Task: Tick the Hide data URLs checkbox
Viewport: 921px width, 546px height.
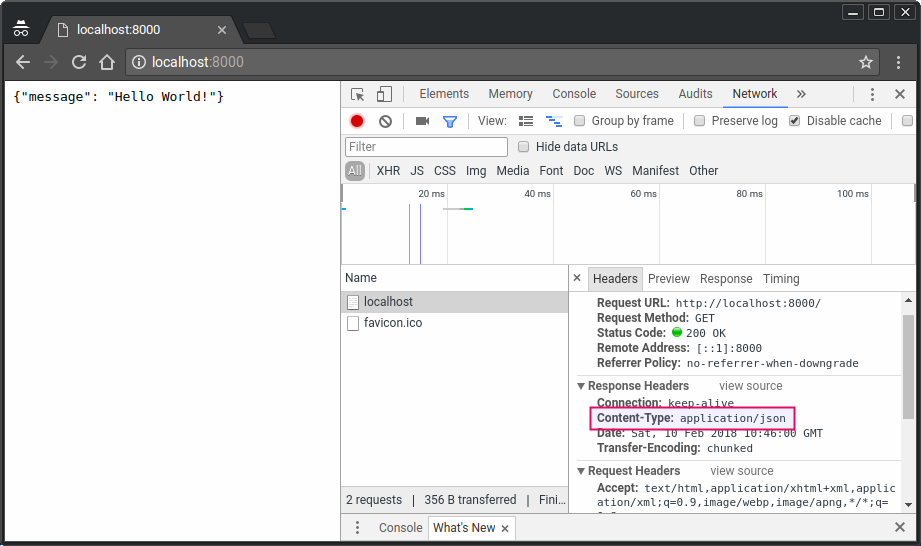Action: [x=523, y=147]
